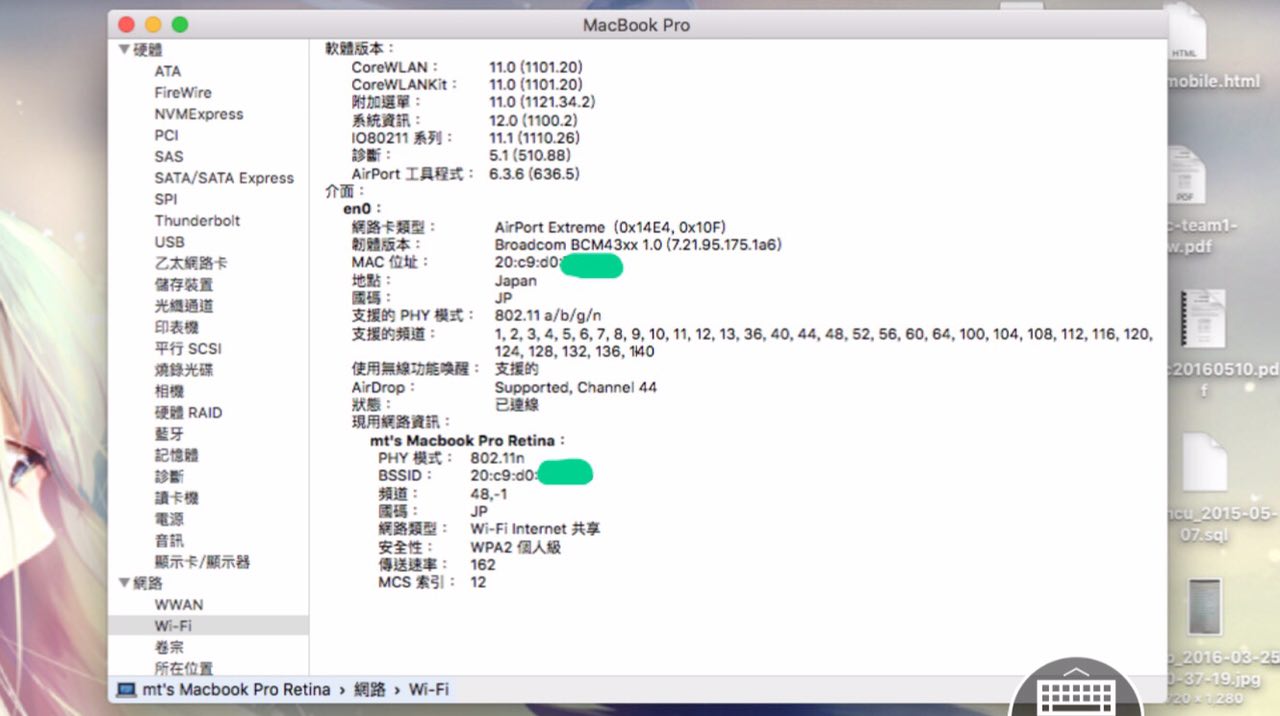Select FireWire in the sidebar
Image resolution: width=1280 pixels, height=716 pixels.
click(x=183, y=92)
